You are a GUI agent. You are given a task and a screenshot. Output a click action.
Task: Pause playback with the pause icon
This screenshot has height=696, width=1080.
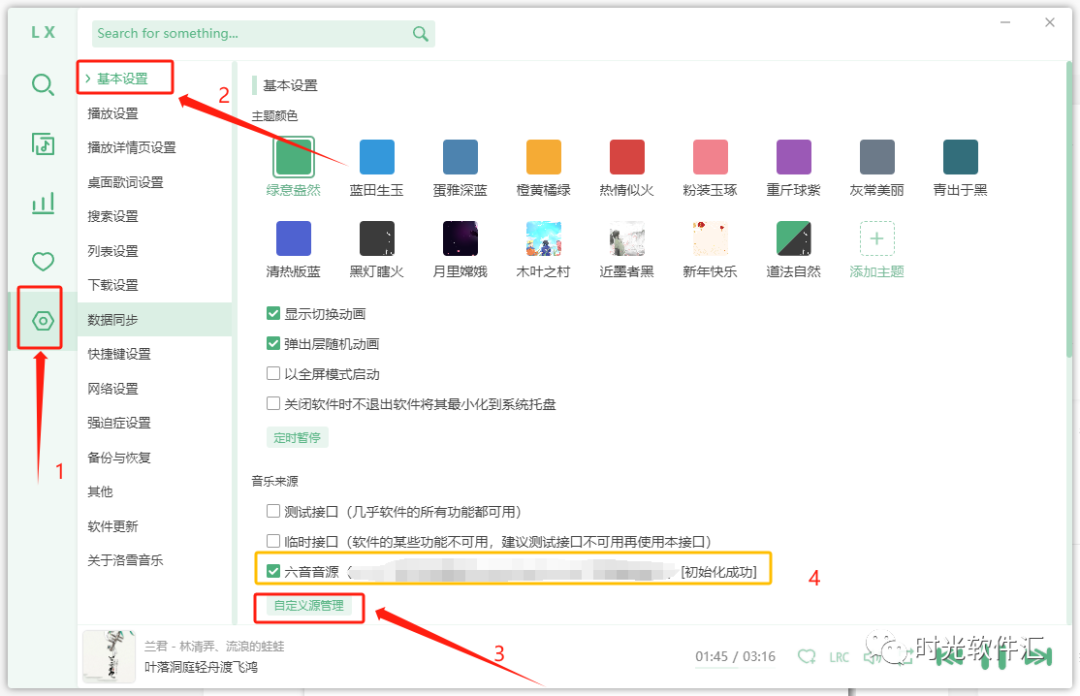994,658
